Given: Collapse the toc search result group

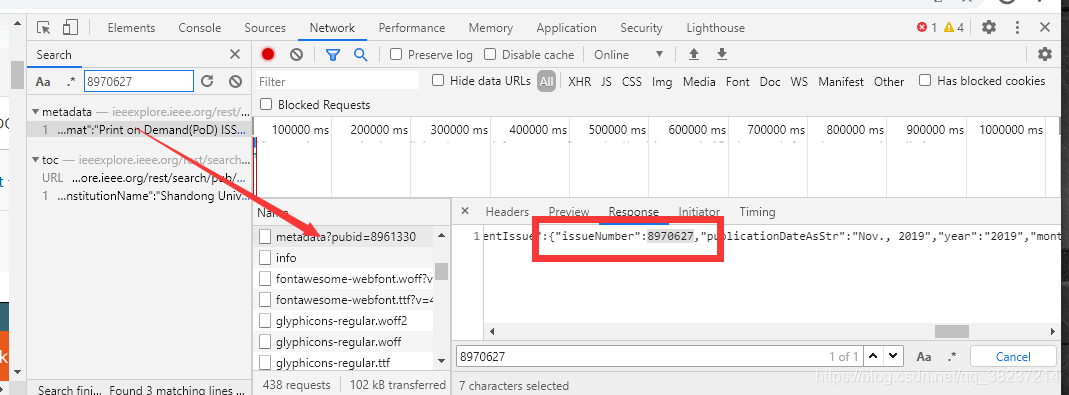Looking at the screenshot, I should point(35,160).
